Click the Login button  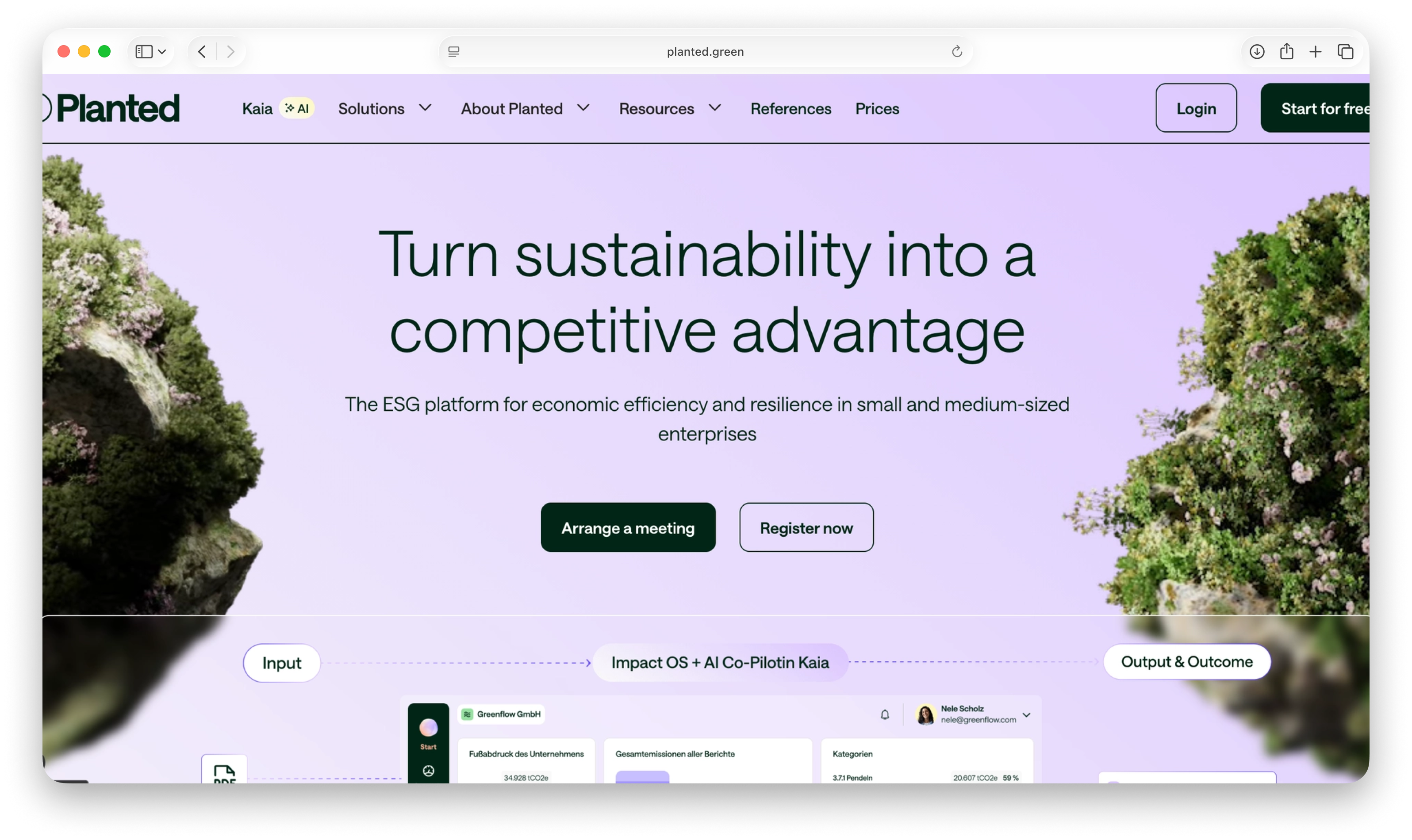pyautogui.click(x=1196, y=108)
